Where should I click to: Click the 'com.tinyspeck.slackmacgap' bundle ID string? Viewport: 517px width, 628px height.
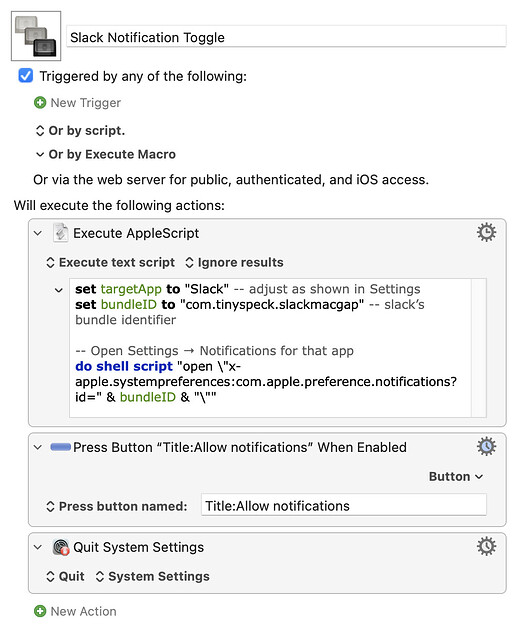[x=272, y=304]
